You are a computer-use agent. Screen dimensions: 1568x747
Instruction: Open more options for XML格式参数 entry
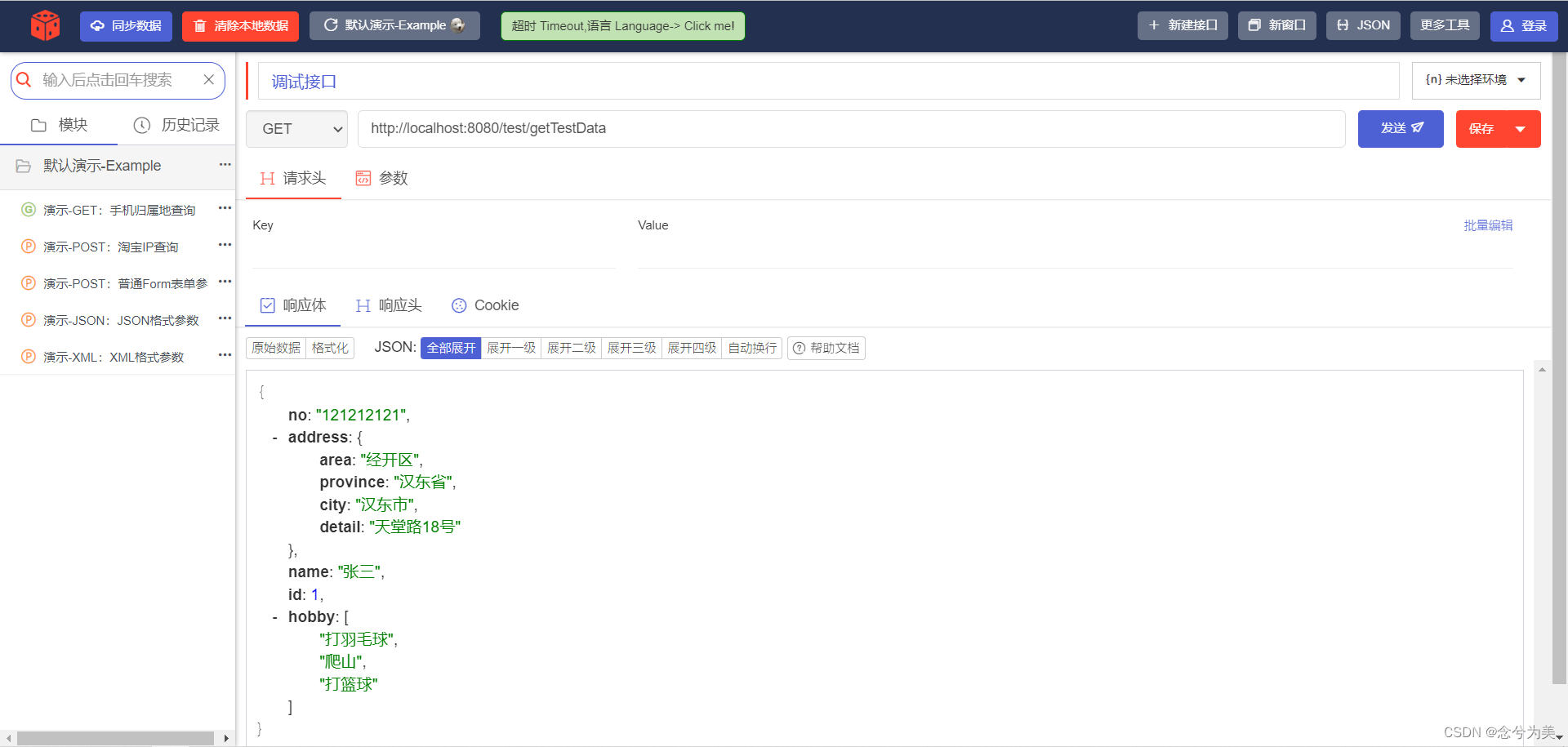pos(225,355)
